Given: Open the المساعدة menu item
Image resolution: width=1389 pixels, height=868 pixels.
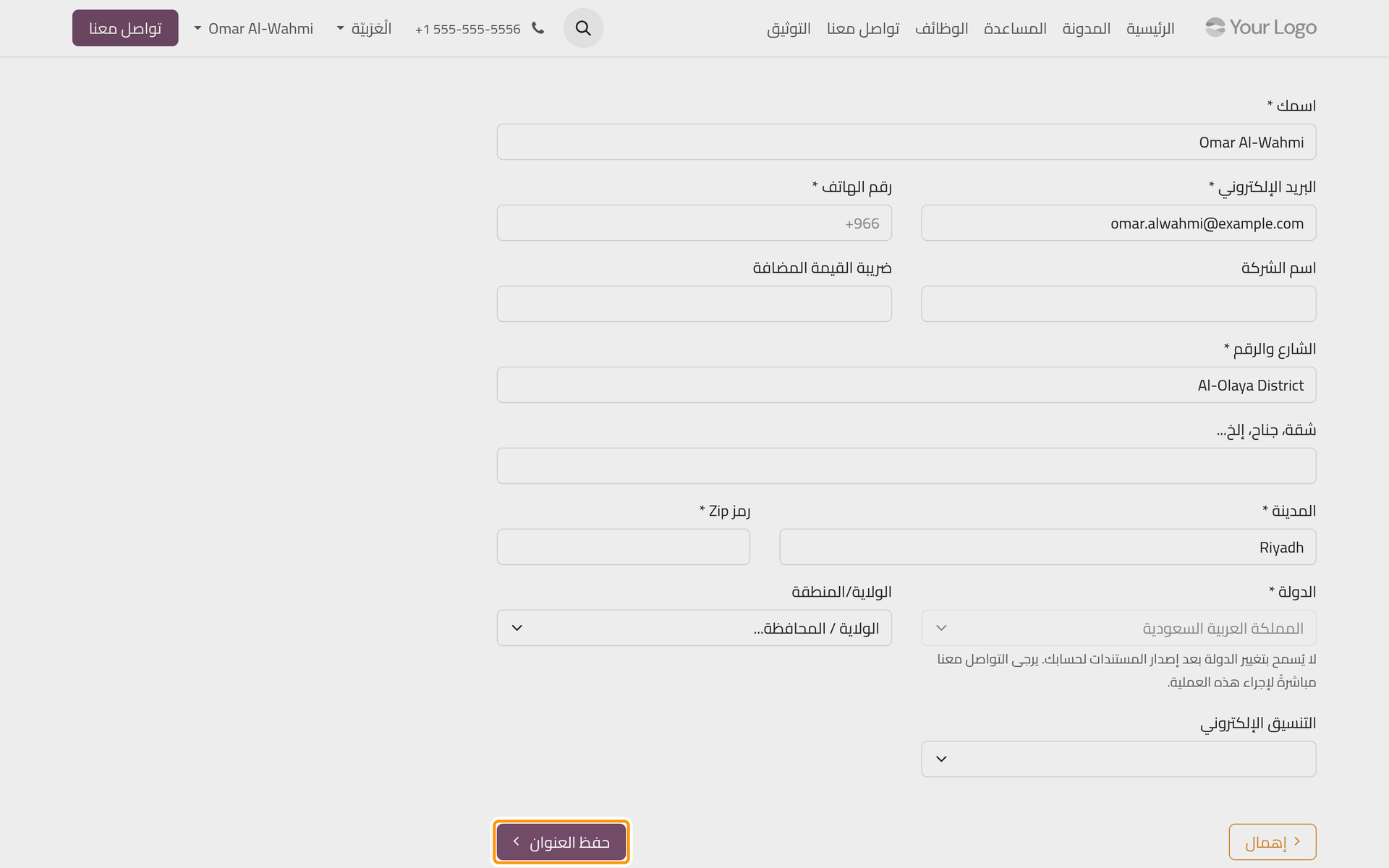Looking at the screenshot, I should [x=1015, y=28].
